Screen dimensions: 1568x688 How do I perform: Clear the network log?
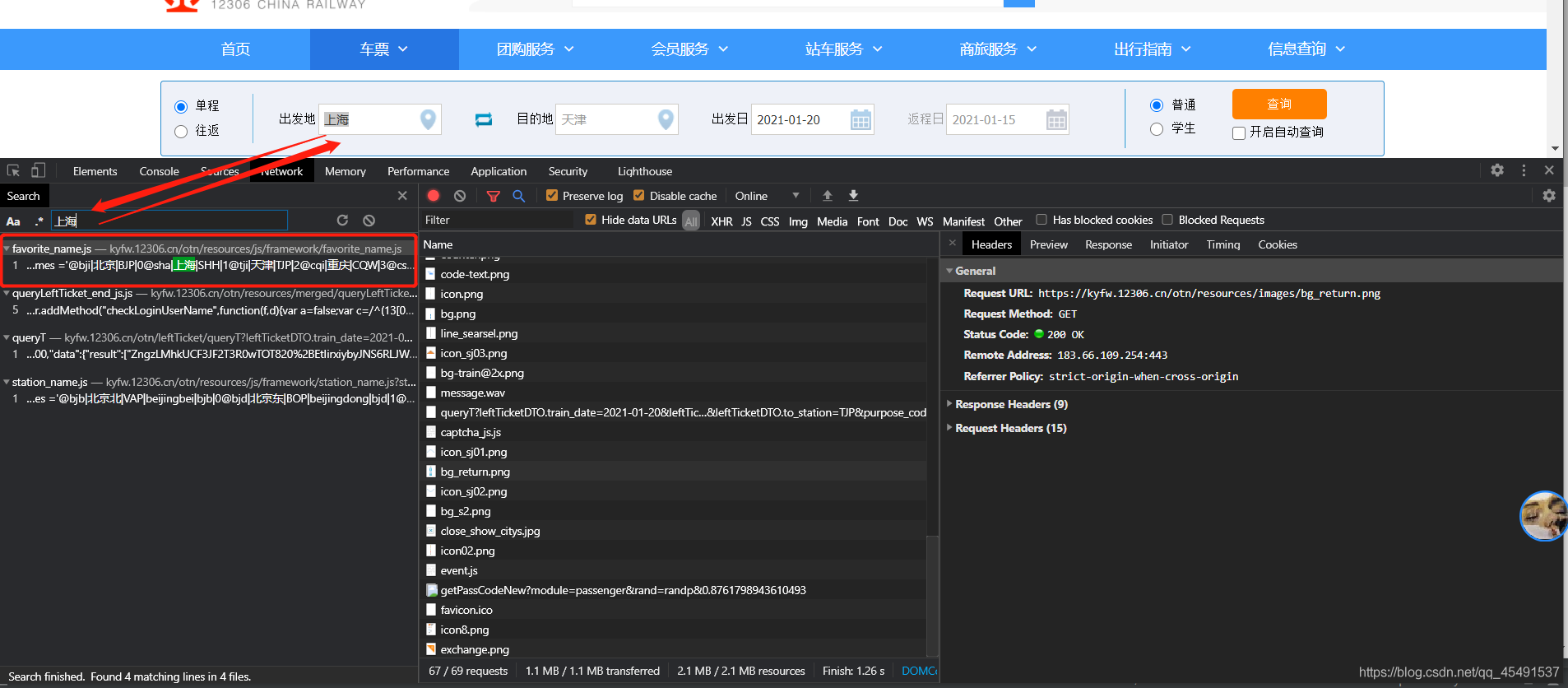point(460,196)
